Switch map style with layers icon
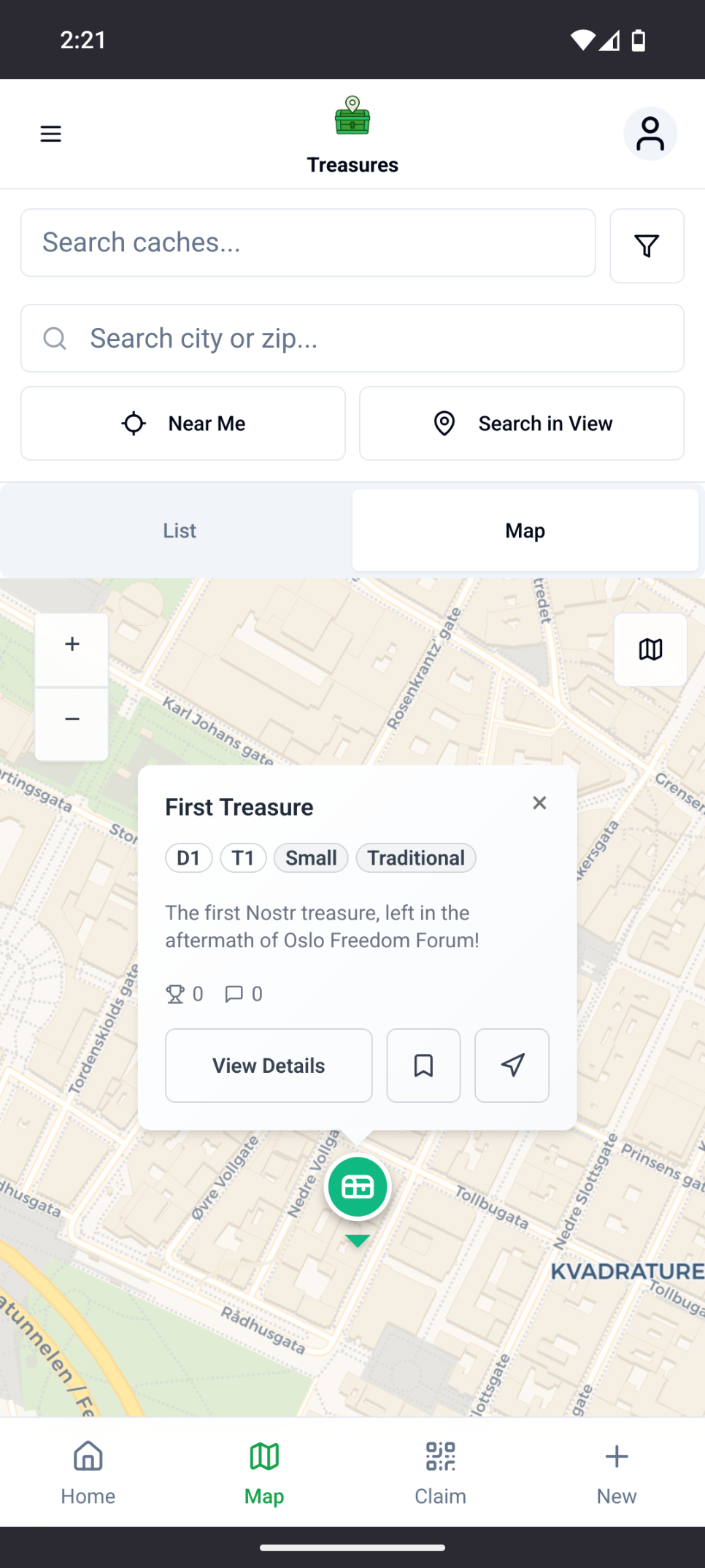 point(650,649)
